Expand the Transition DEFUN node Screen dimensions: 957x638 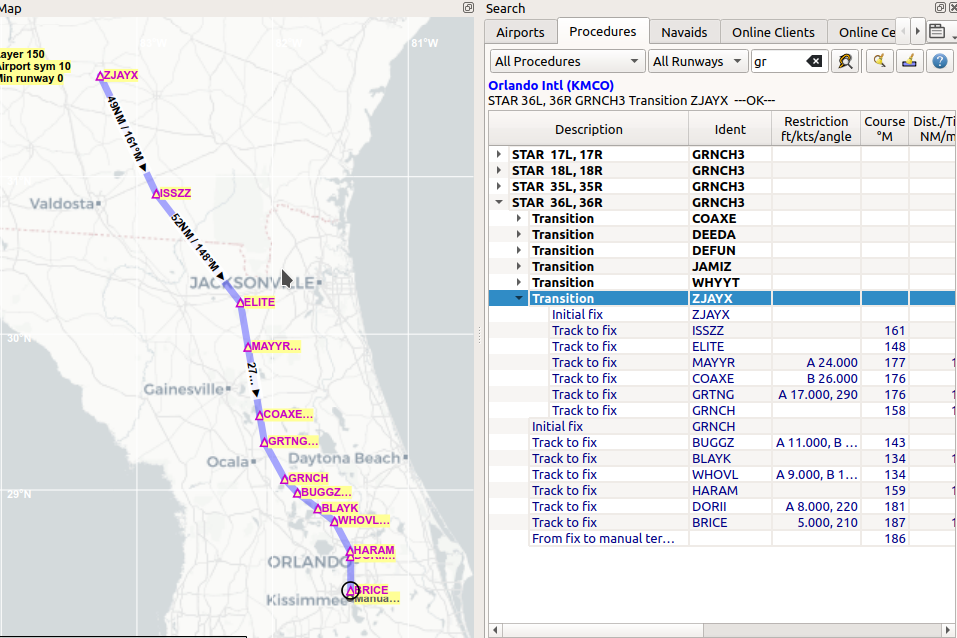point(519,250)
